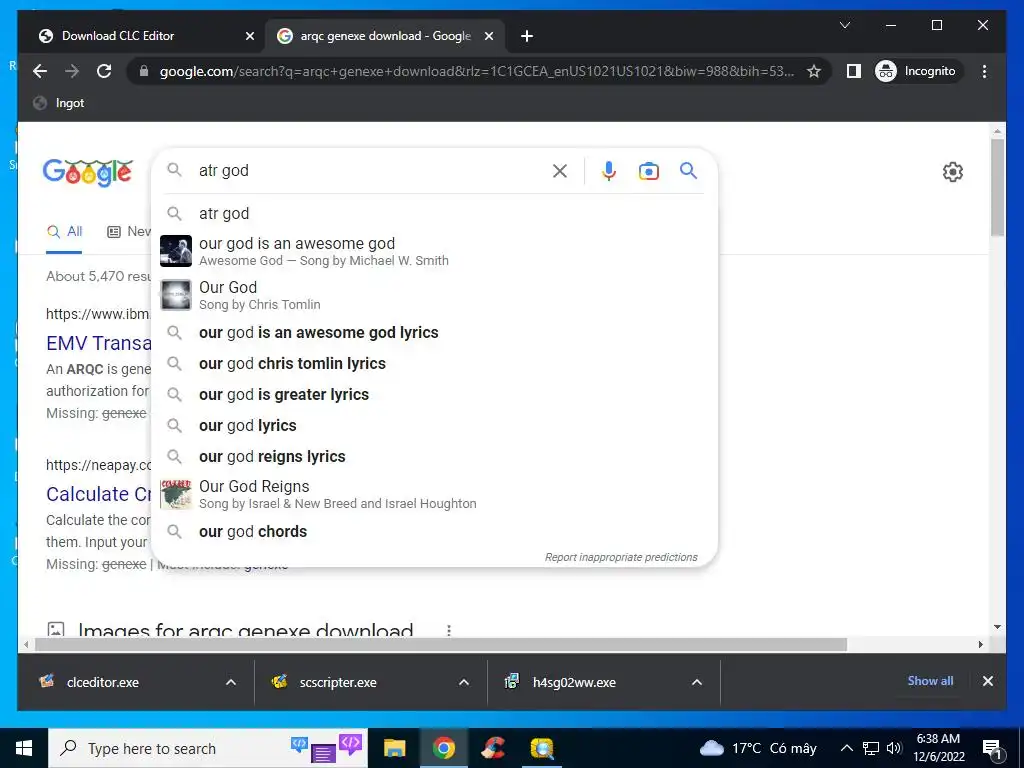Close the downloads bar

click(x=987, y=681)
